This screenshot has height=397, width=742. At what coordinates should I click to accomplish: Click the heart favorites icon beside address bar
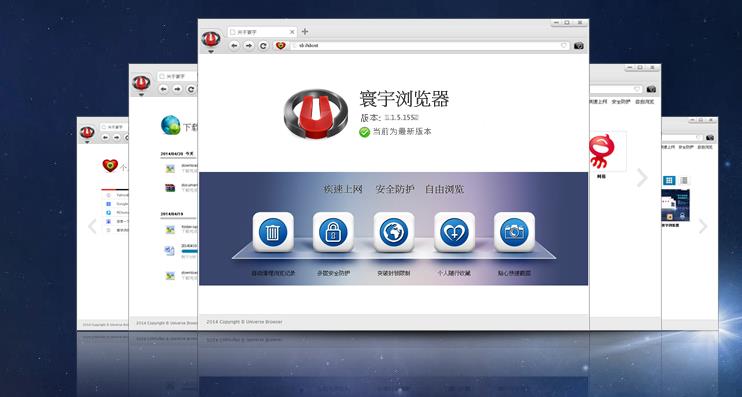click(281, 45)
